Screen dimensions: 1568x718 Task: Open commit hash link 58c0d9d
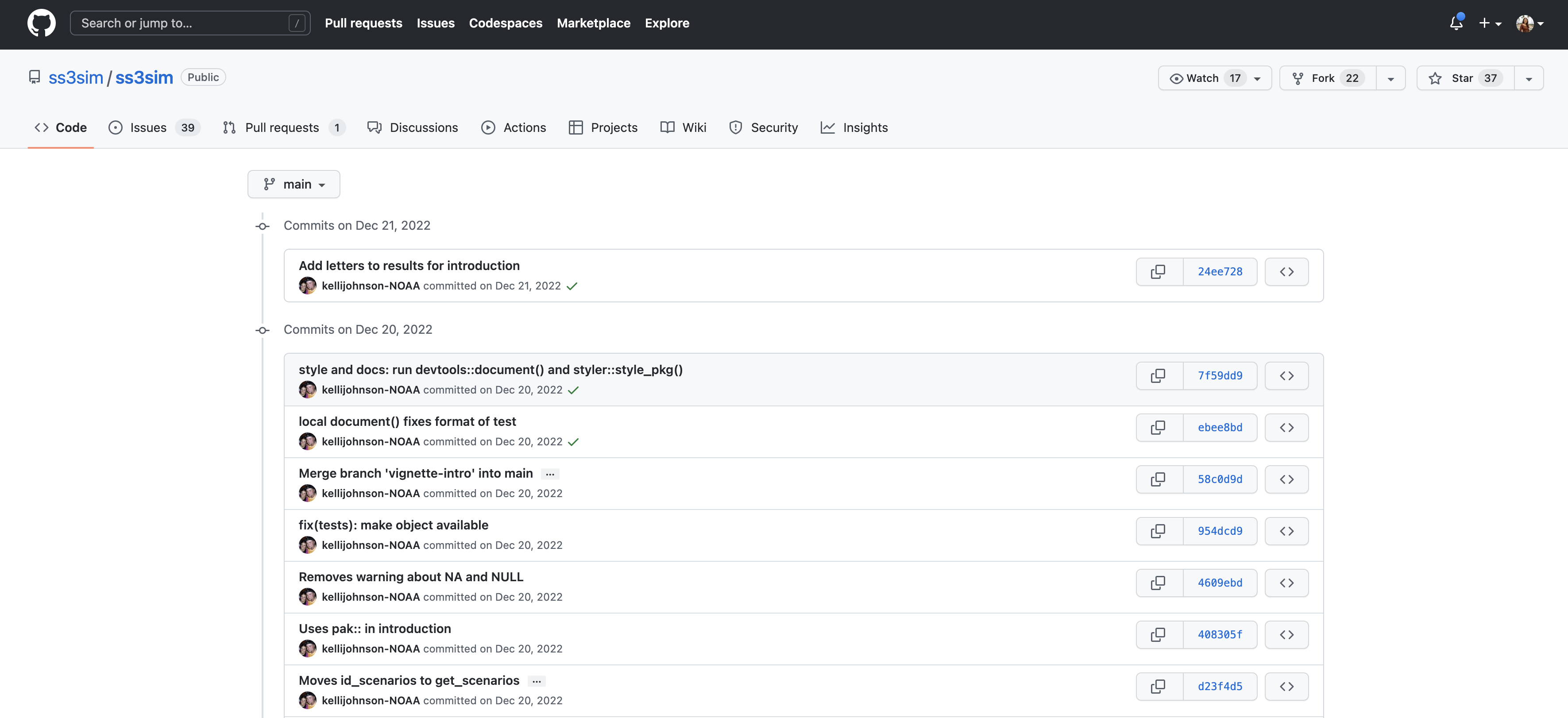[1219, 479]
